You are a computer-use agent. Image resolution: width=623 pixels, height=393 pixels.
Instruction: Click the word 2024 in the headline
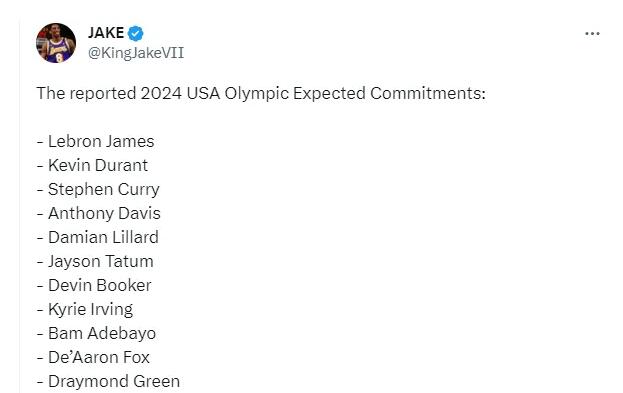point(161,93)
